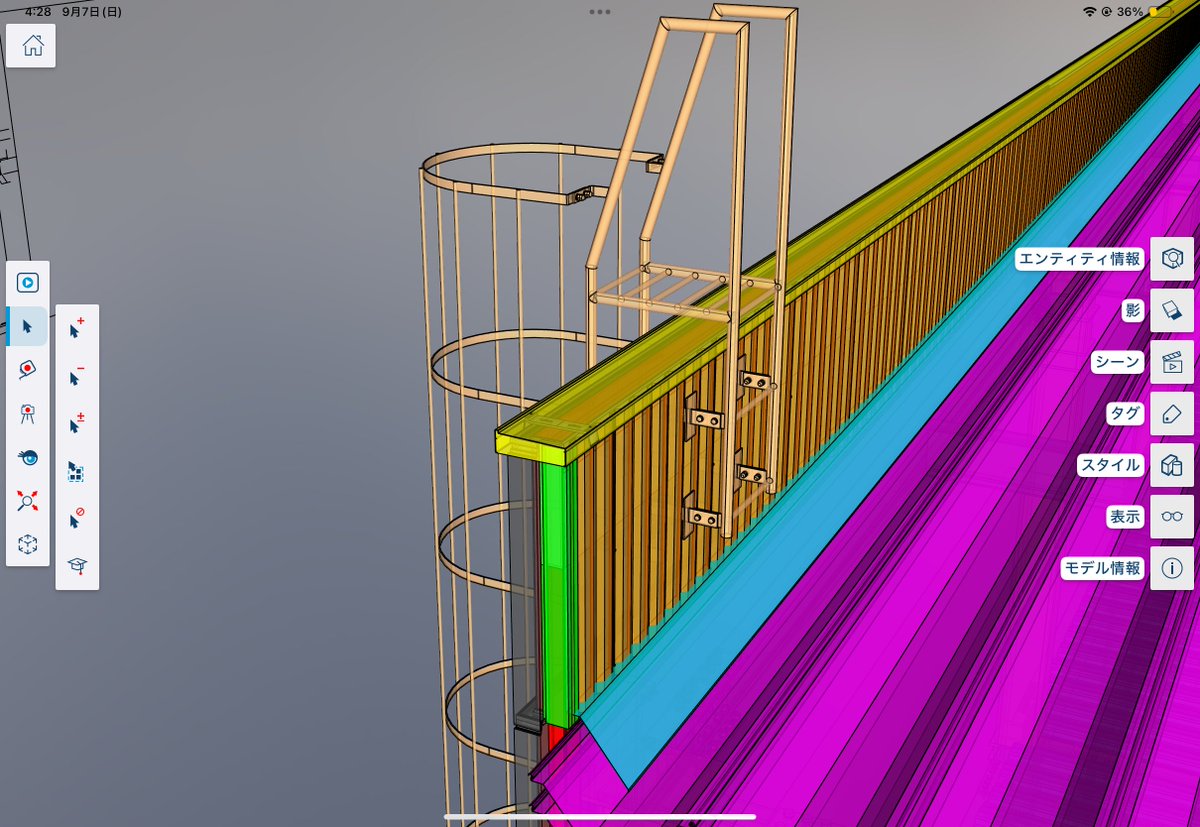This screenshot has width=1200, height=827.
Task: Open Styles via the solids icon
Action: (1171, 465)
